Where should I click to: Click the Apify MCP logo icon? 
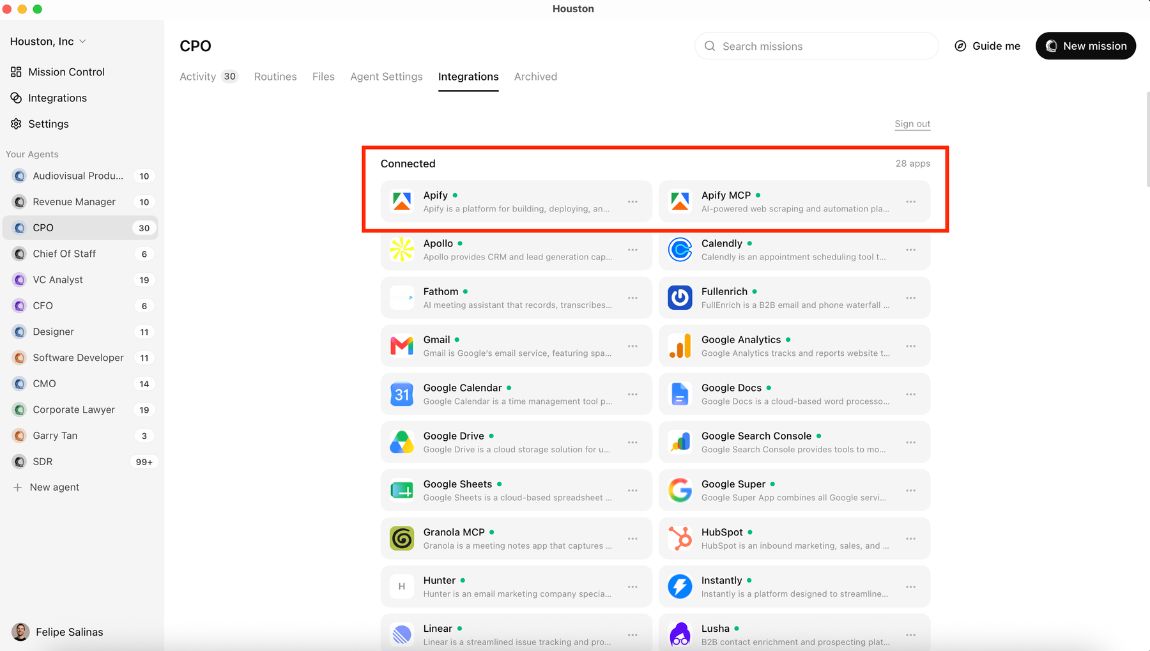(x=680, y=202)
